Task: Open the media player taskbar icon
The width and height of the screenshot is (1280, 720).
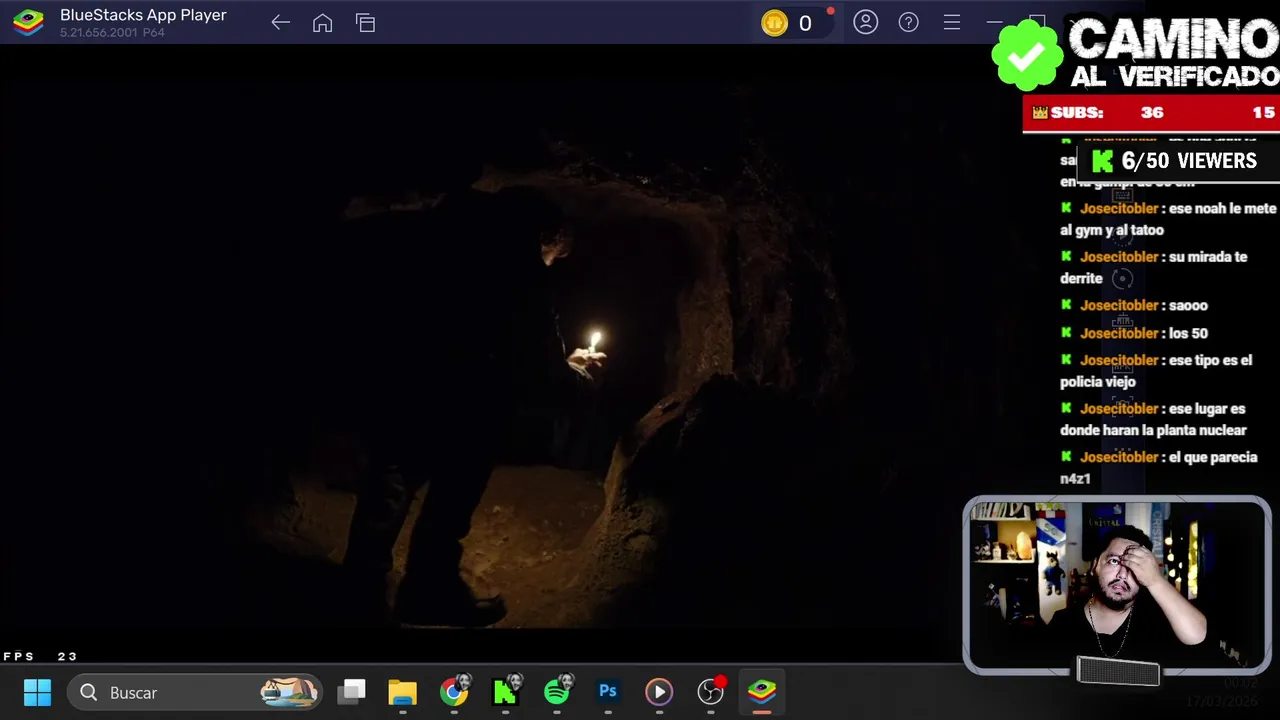Action: click(659, 692)
